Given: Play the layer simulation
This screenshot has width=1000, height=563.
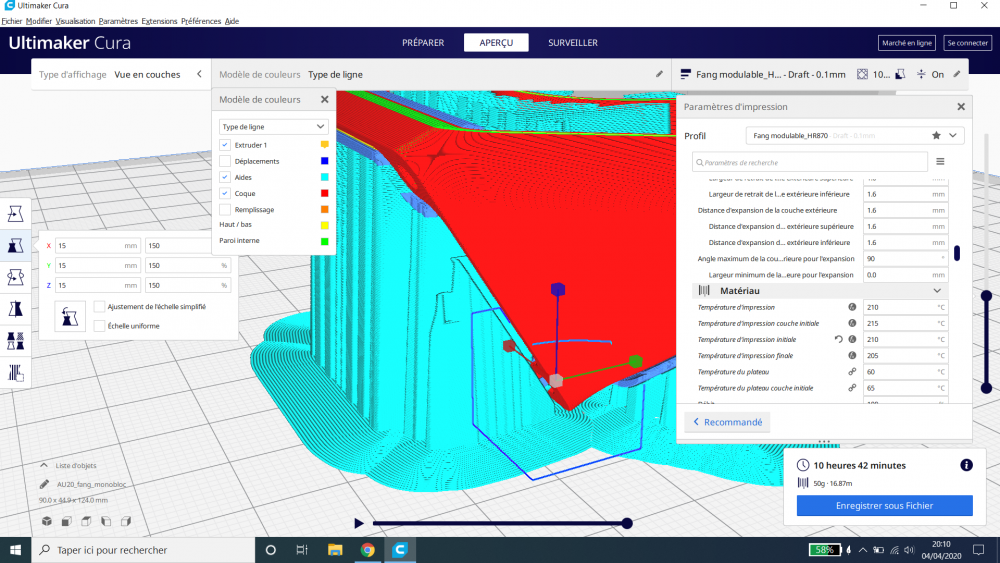Looking at the screenshot, I should [358, 523].
